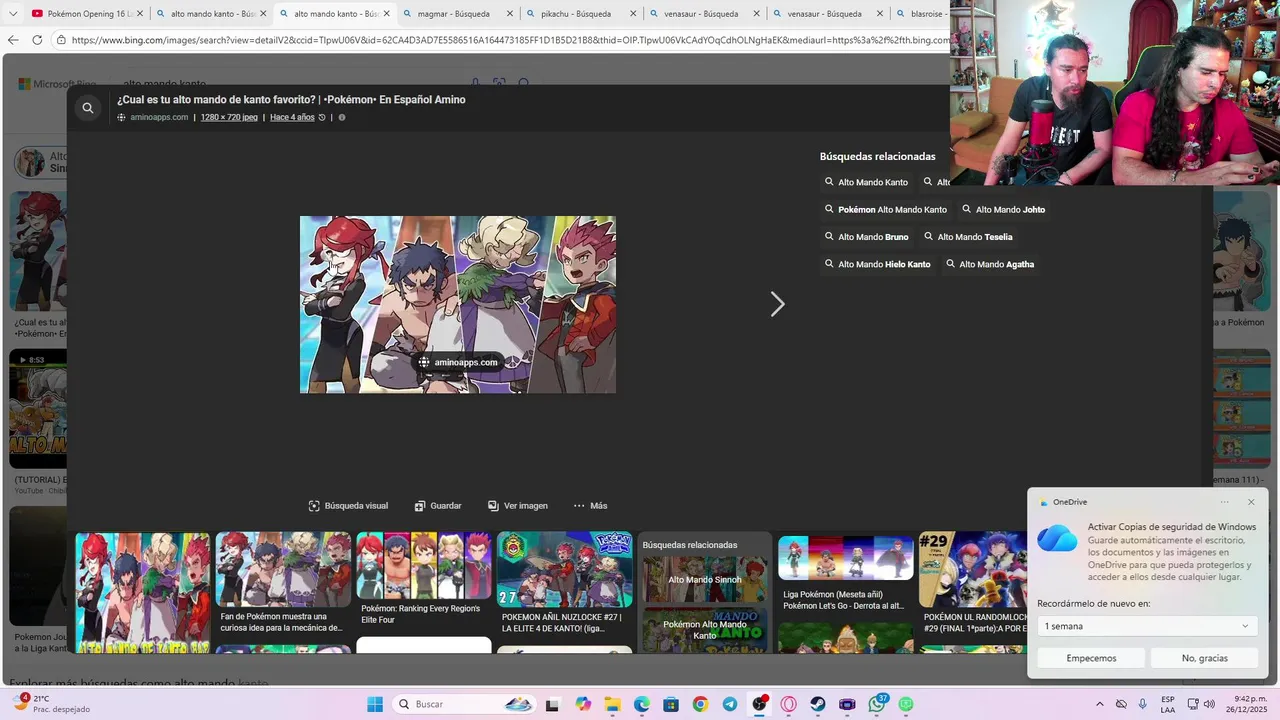
Task: Click the search magnifier icon in image viewer
Action: click(x=88, y=108)
